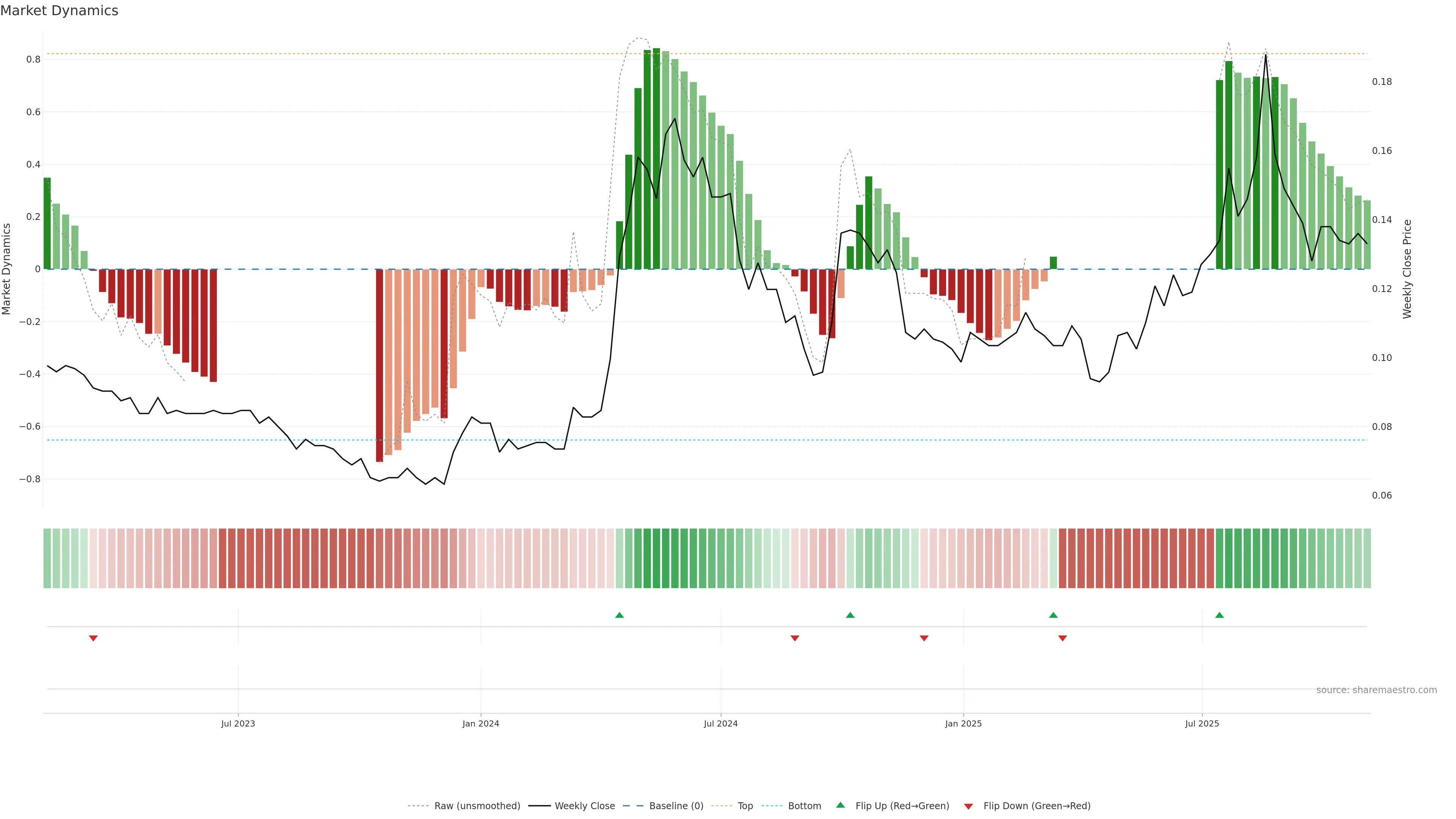Click red flip-down marker just before Jan 2025

tap(924, 638)
